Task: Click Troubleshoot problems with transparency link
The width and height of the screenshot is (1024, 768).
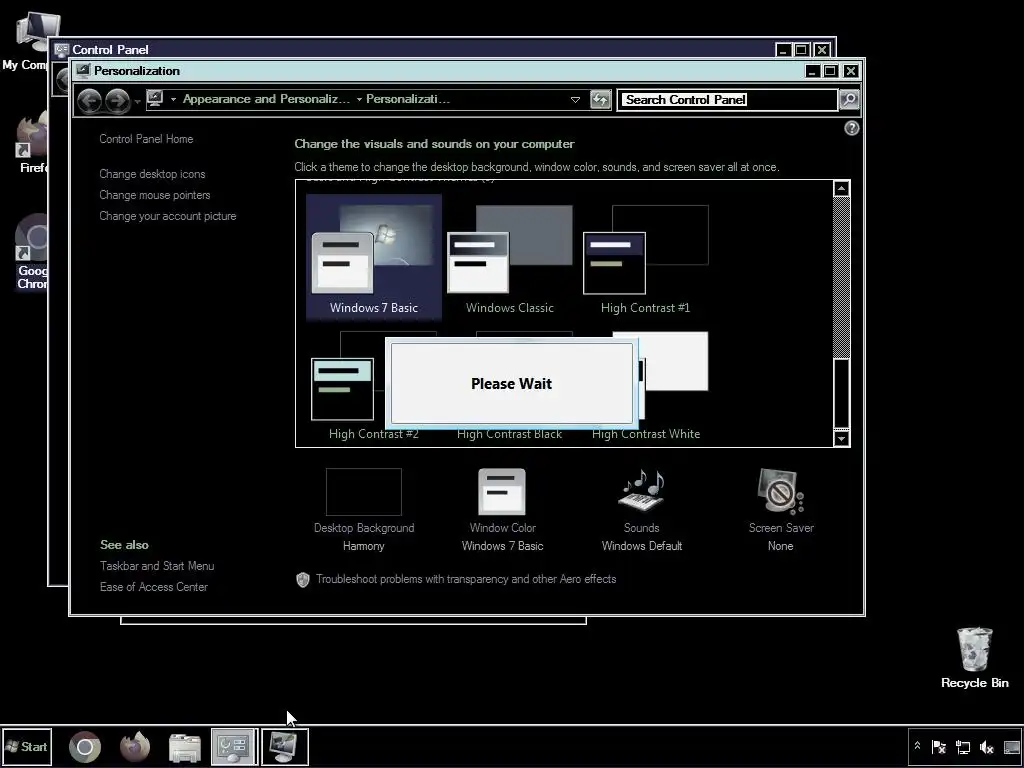Action: [466, 579]
